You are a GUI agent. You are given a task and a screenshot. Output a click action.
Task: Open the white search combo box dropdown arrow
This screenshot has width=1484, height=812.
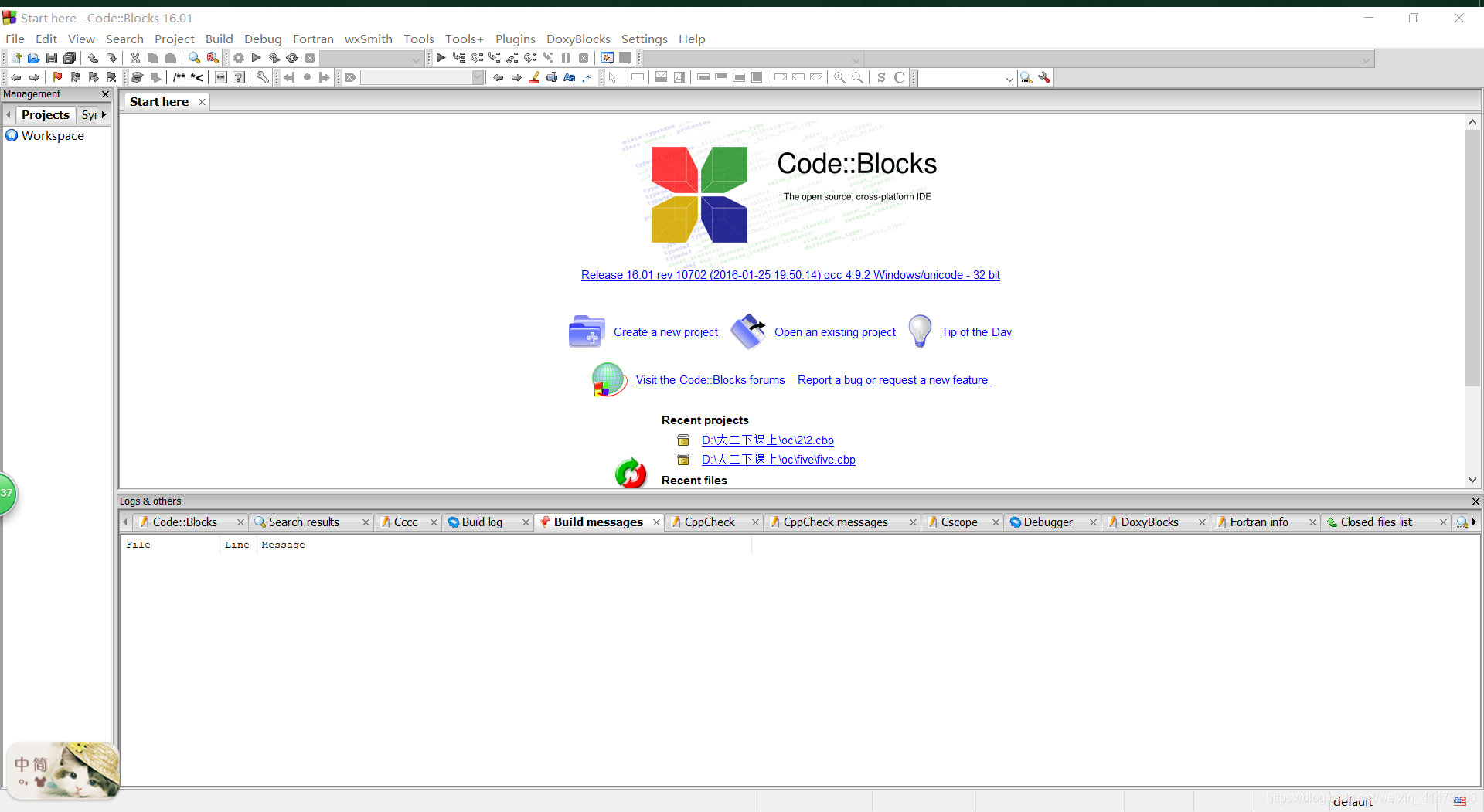1009,78
